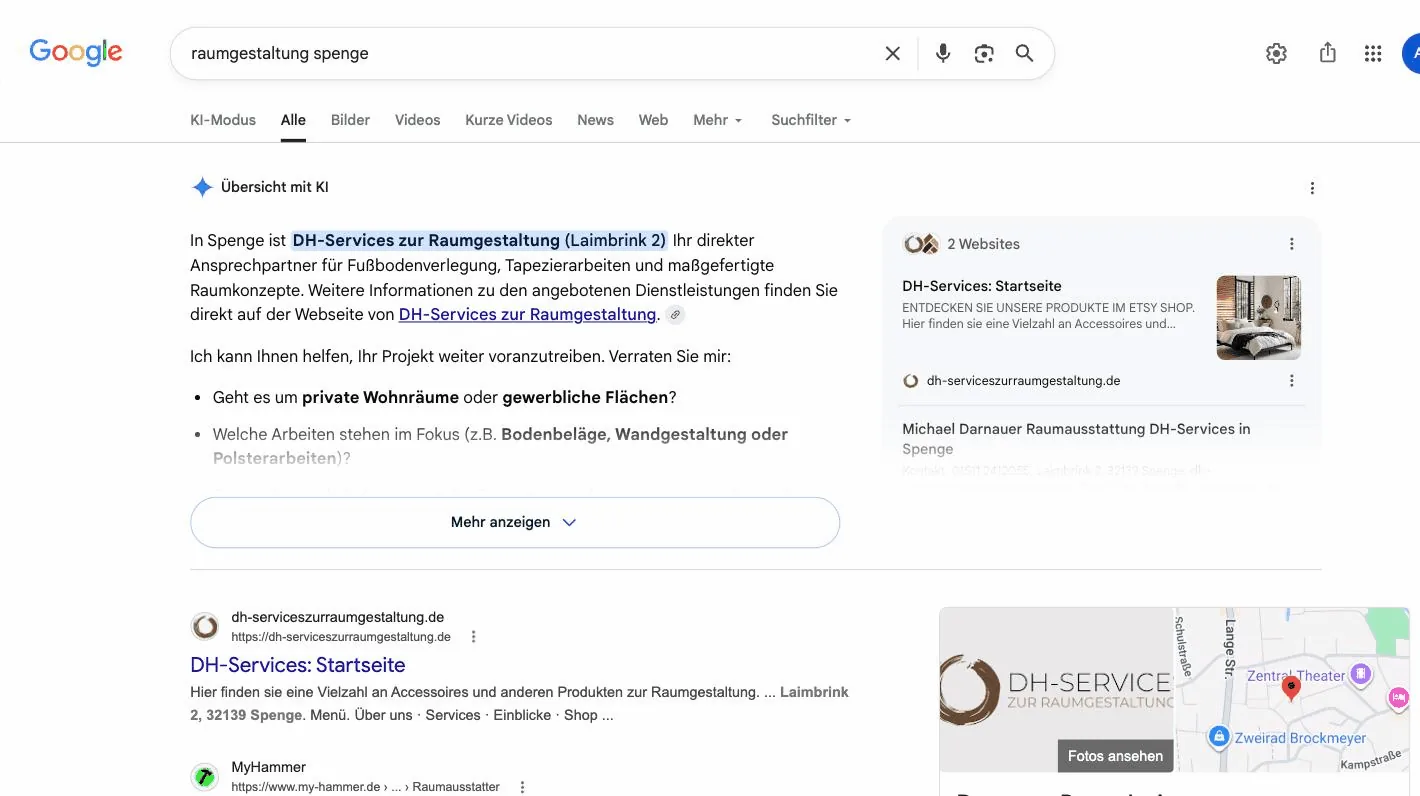
Task: Open the Videos tab
Action: point(417,120)
